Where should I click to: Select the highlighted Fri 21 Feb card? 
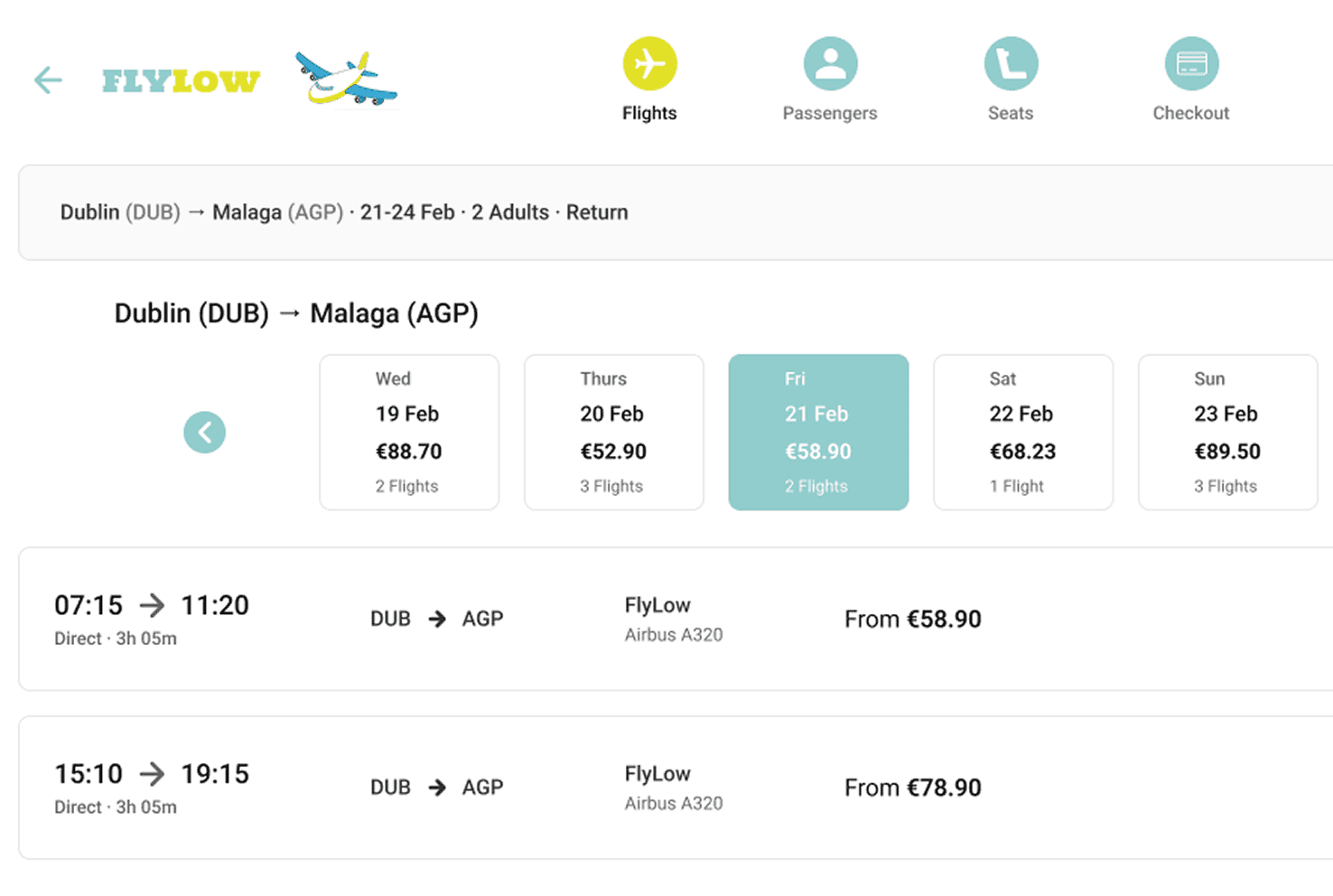tap(818, 433)
